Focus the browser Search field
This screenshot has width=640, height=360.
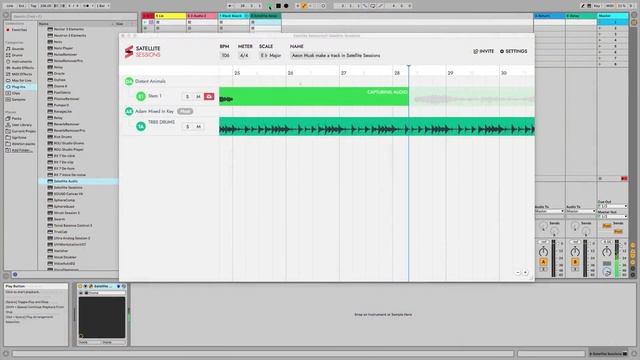pyautogui.click(x=73, y=16)
